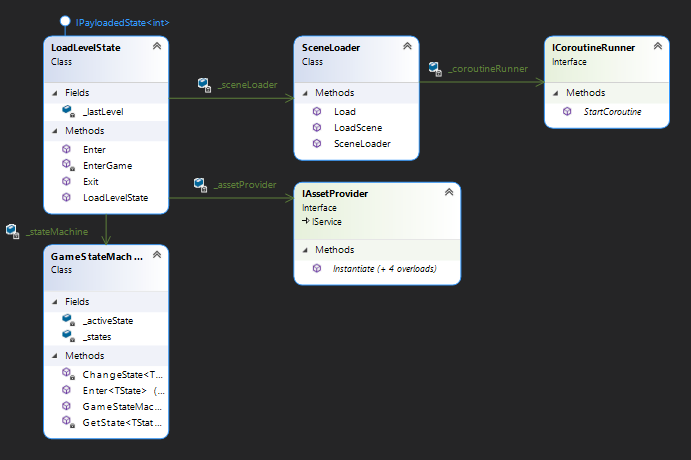691x460 pixels.
Task: Click the Enter method cube icon
Action: pos(66,149)
